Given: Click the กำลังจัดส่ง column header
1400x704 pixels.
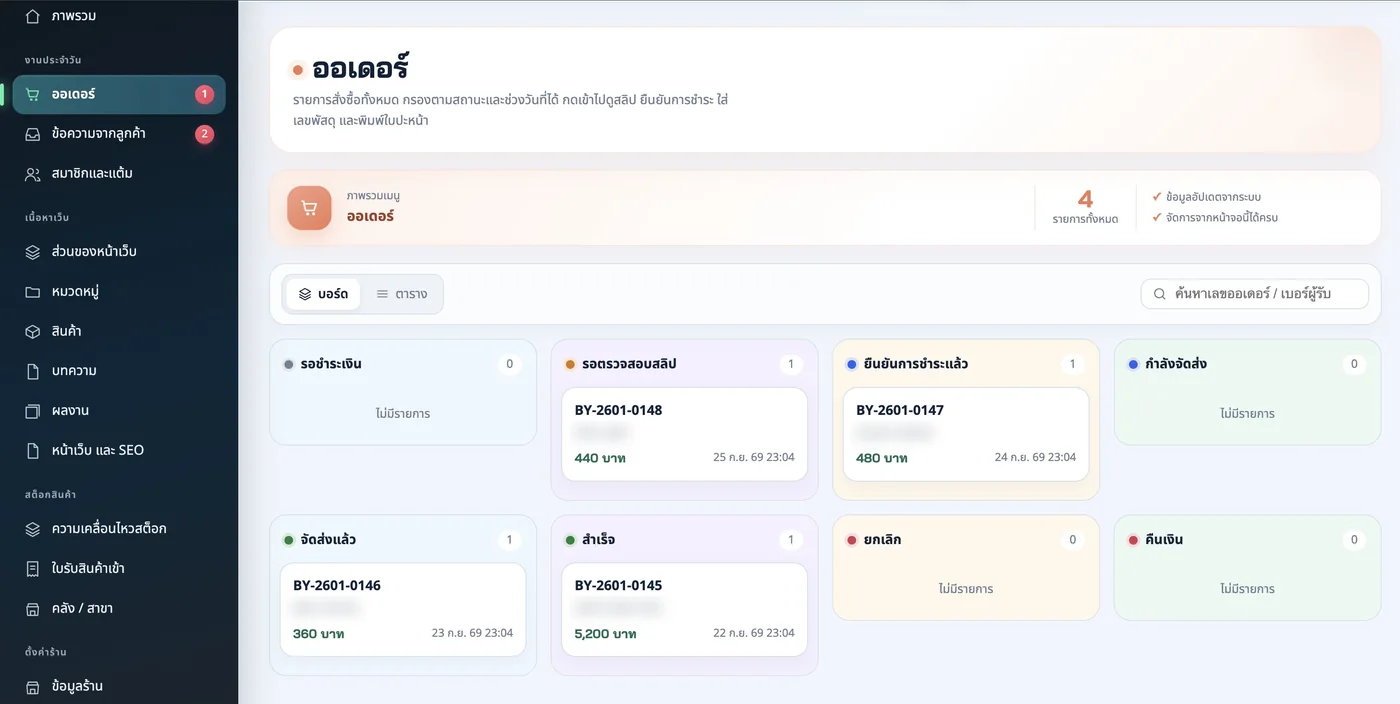Looking at the screenshot, I should 1247,364.
